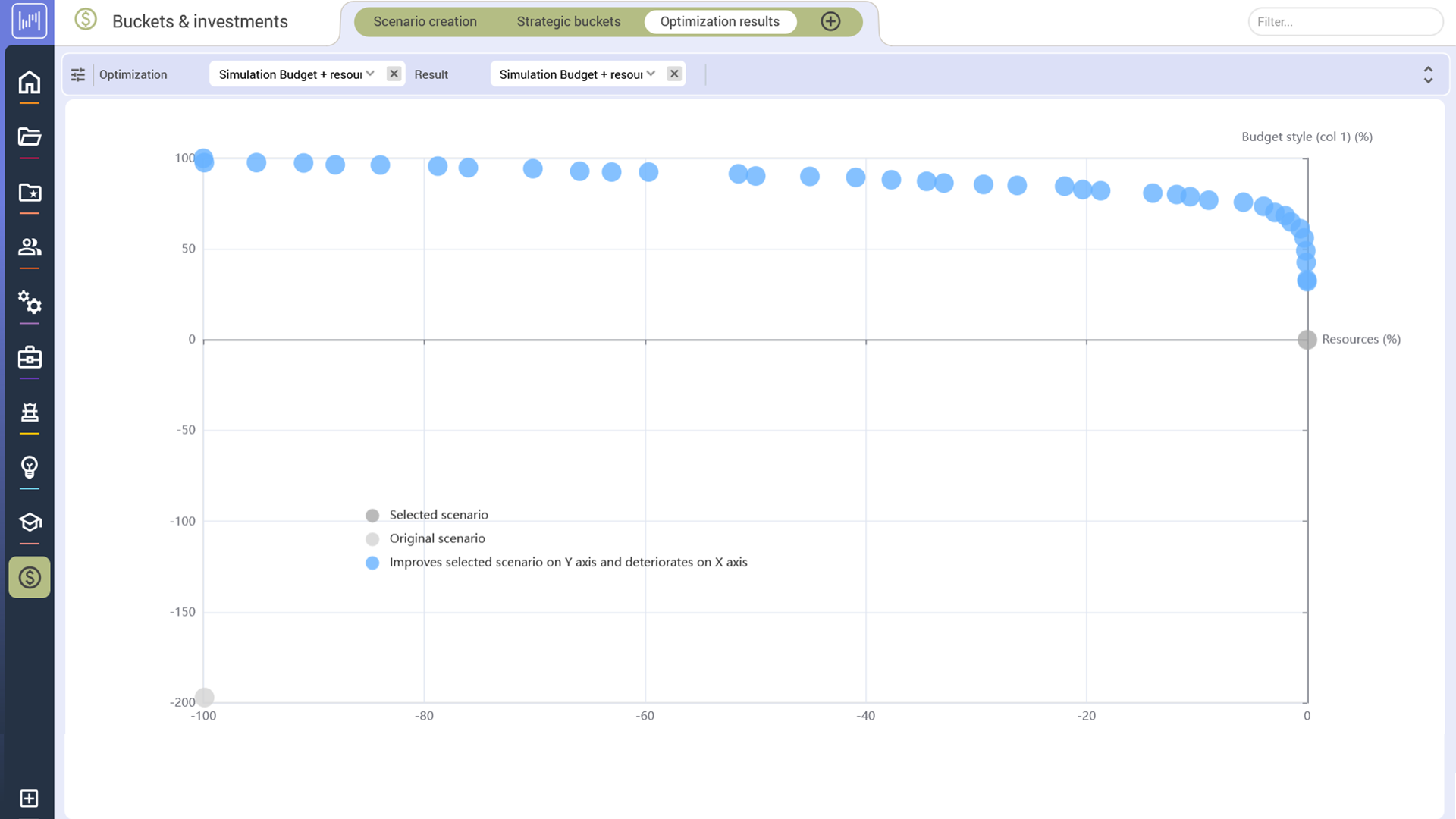
Task: Expand the Optimization simulation dropdown
Action: pyautogui.click(x=370, y=74)
